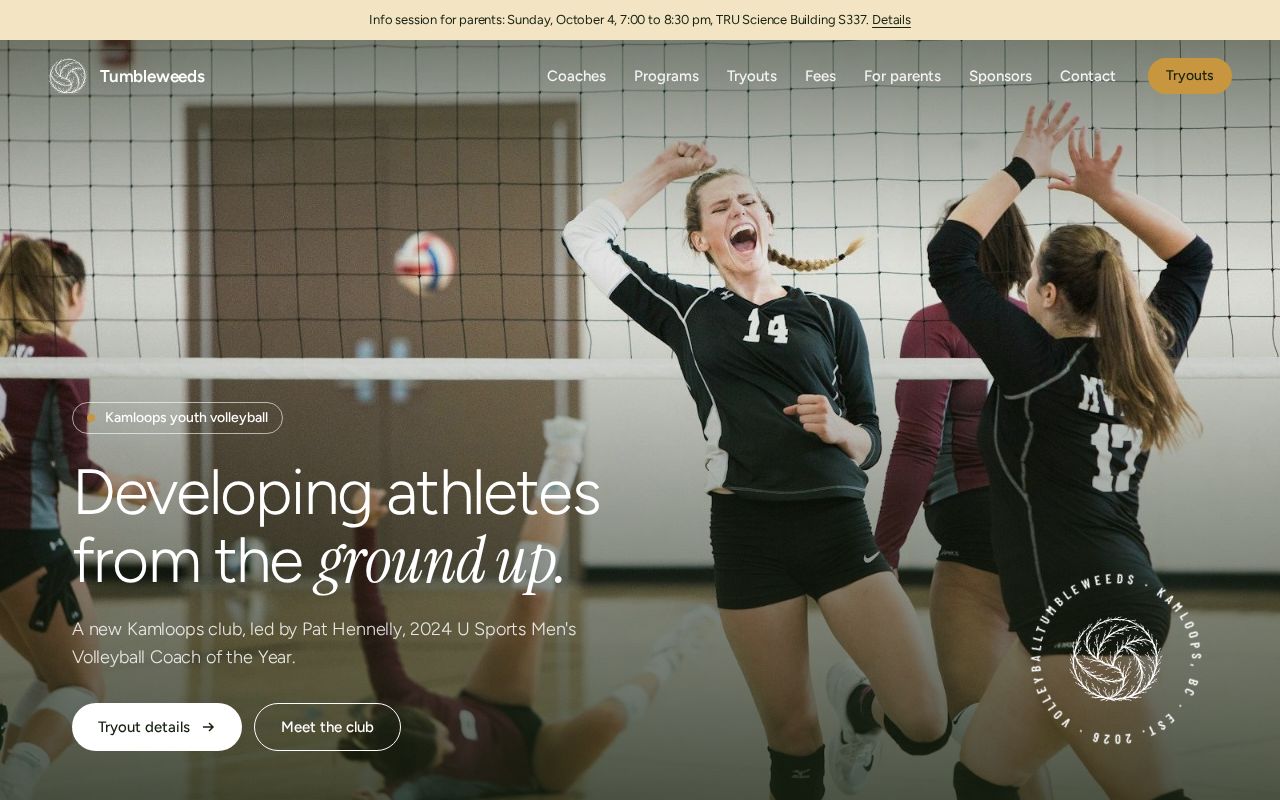
Task: View the Sponsors page
Action: pos(1000,76)
